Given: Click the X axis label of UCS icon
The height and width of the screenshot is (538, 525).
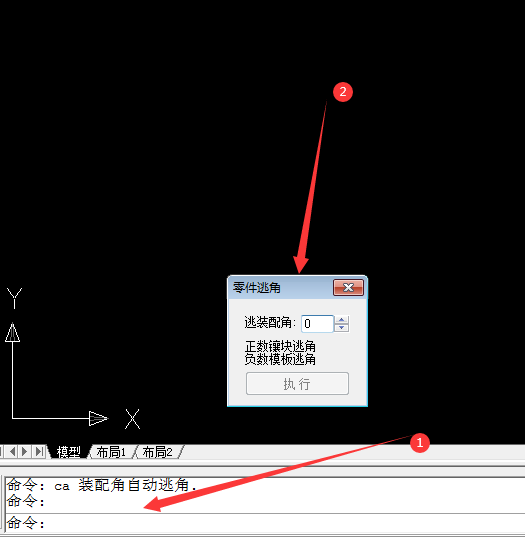Looking at the screenshot, I should point(132,419).
